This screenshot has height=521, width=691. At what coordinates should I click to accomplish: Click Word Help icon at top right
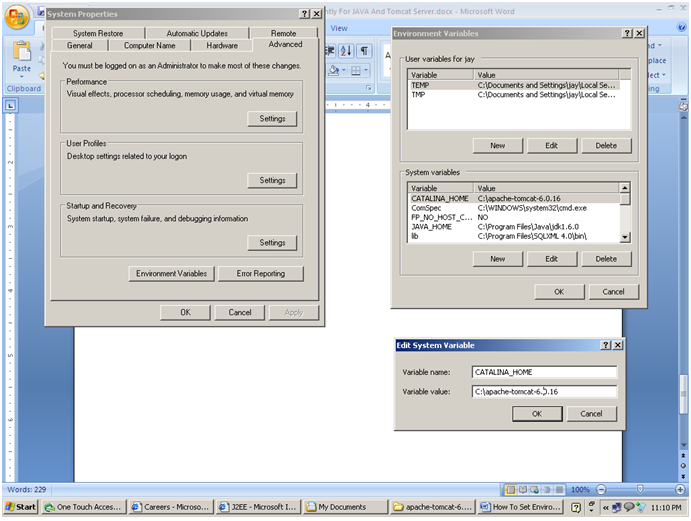click(x=681, y=27)
